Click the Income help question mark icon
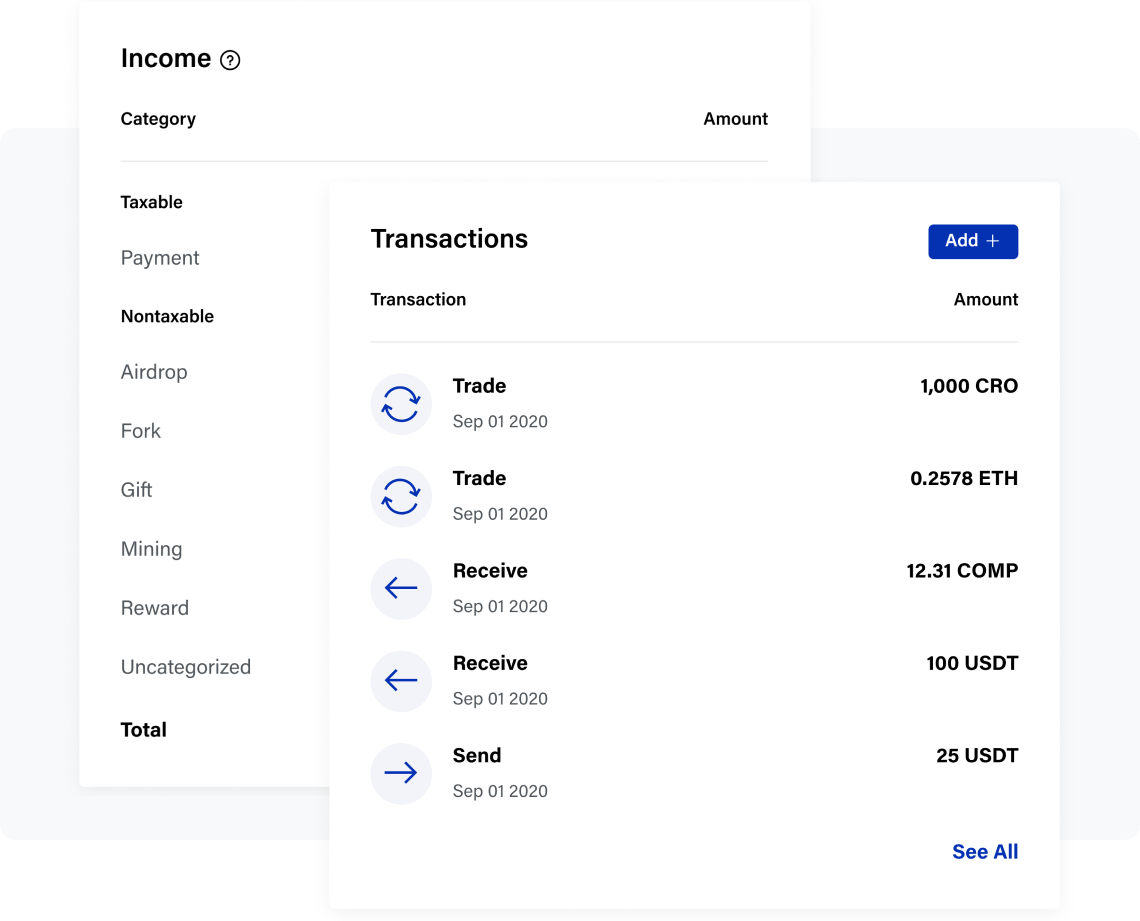Image resolution: width=1140 pixels, height=921 pixels. 230,60
